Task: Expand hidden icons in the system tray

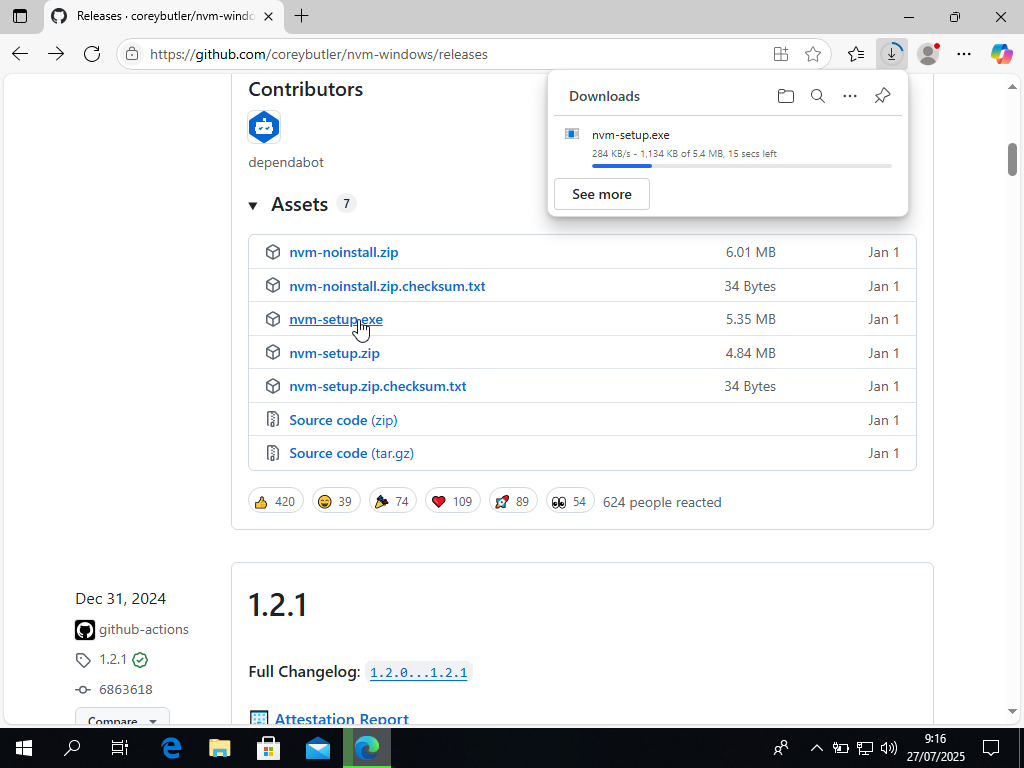Action: click(x=817, y=747)
